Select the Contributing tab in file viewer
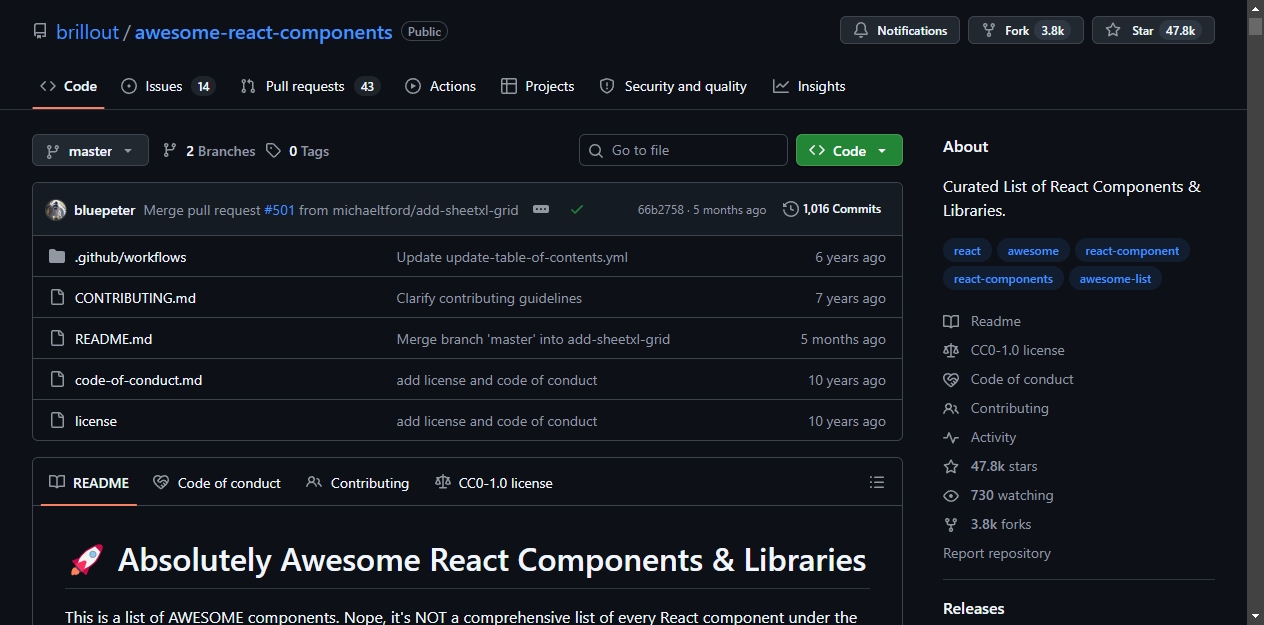Image resolution: width=1264 pixels, height=625 pixels. (358, 483)
